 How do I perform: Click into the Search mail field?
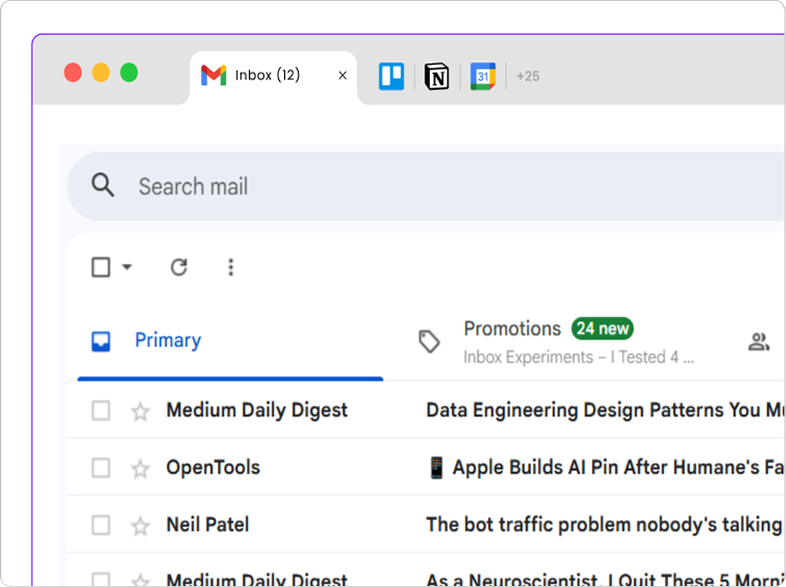click(400, 186)
